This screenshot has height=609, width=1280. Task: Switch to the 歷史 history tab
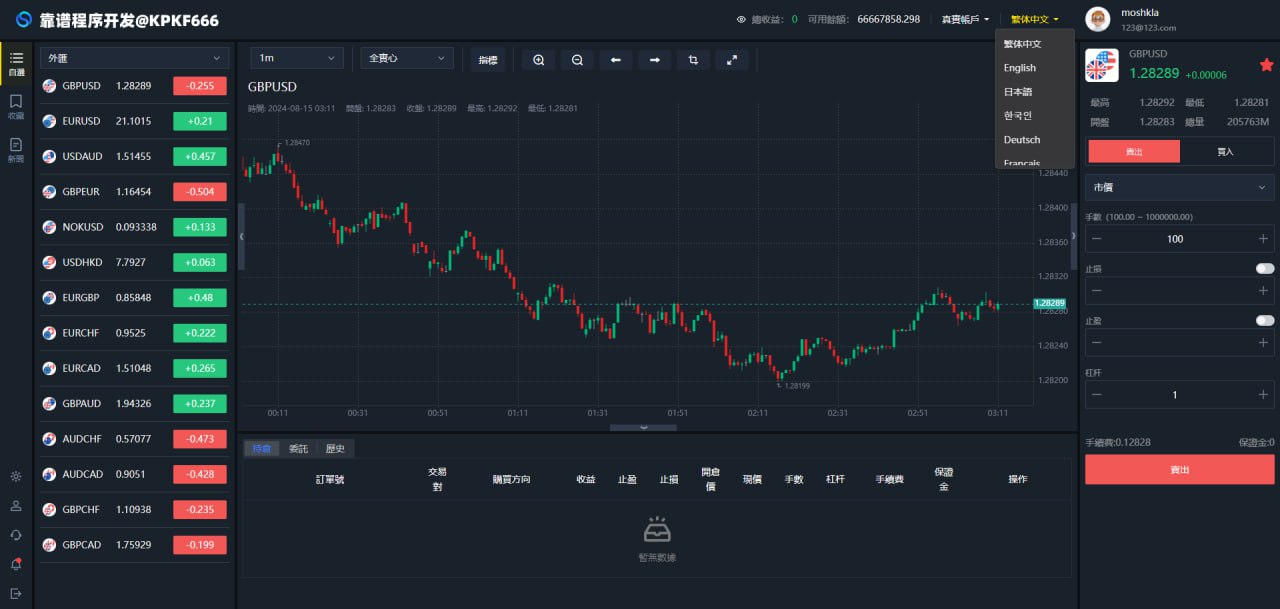(335, 449)
